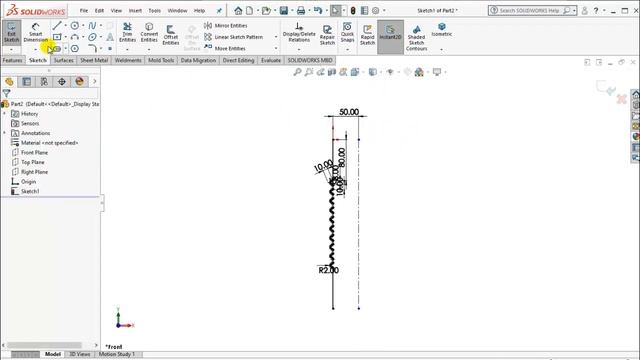Open the Slot tool dropdown arrow
The image size is (640, 360).
[65, 49]
